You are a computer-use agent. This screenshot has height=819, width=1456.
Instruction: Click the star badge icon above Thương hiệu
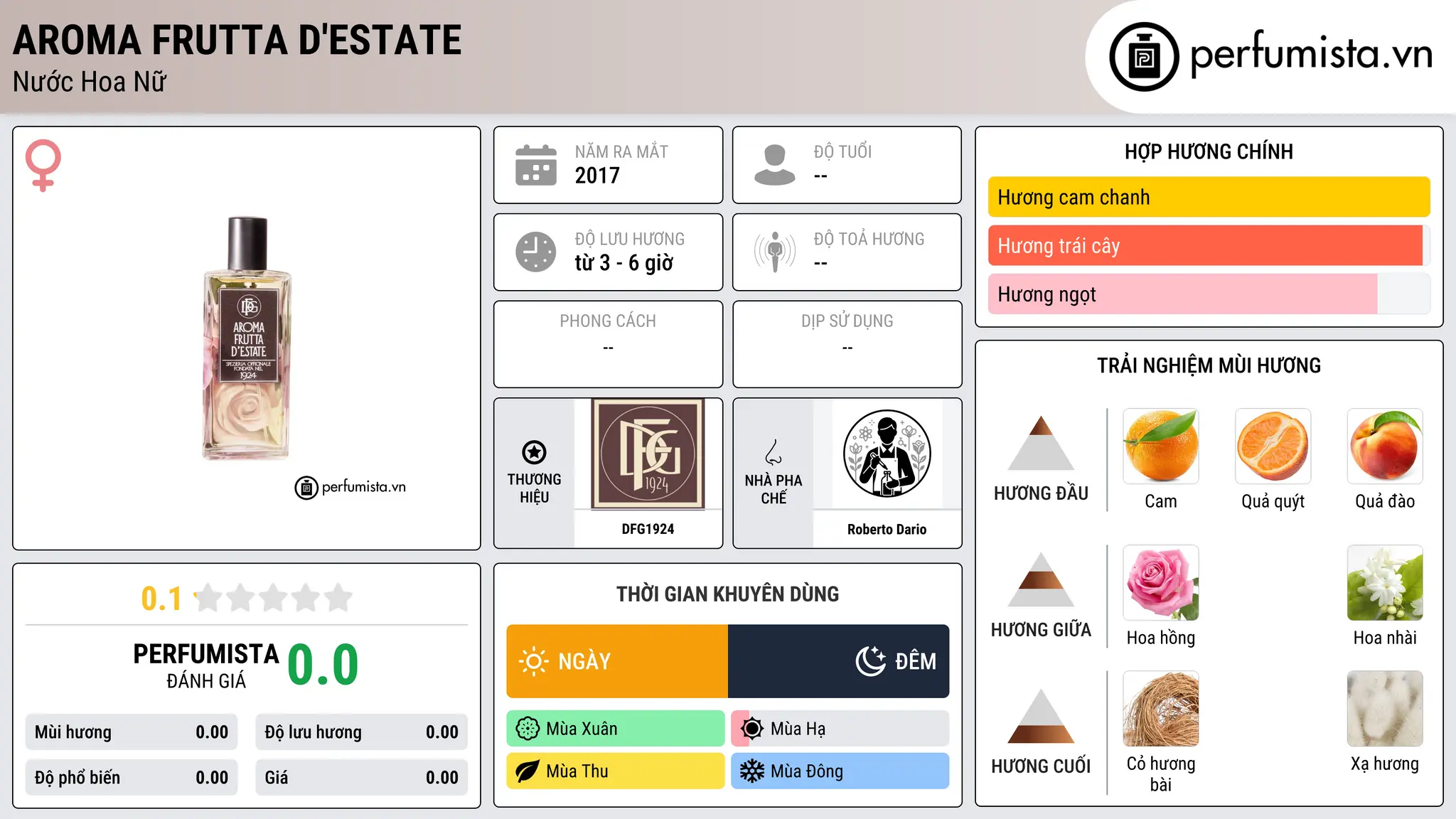click(x=535, y=452)
